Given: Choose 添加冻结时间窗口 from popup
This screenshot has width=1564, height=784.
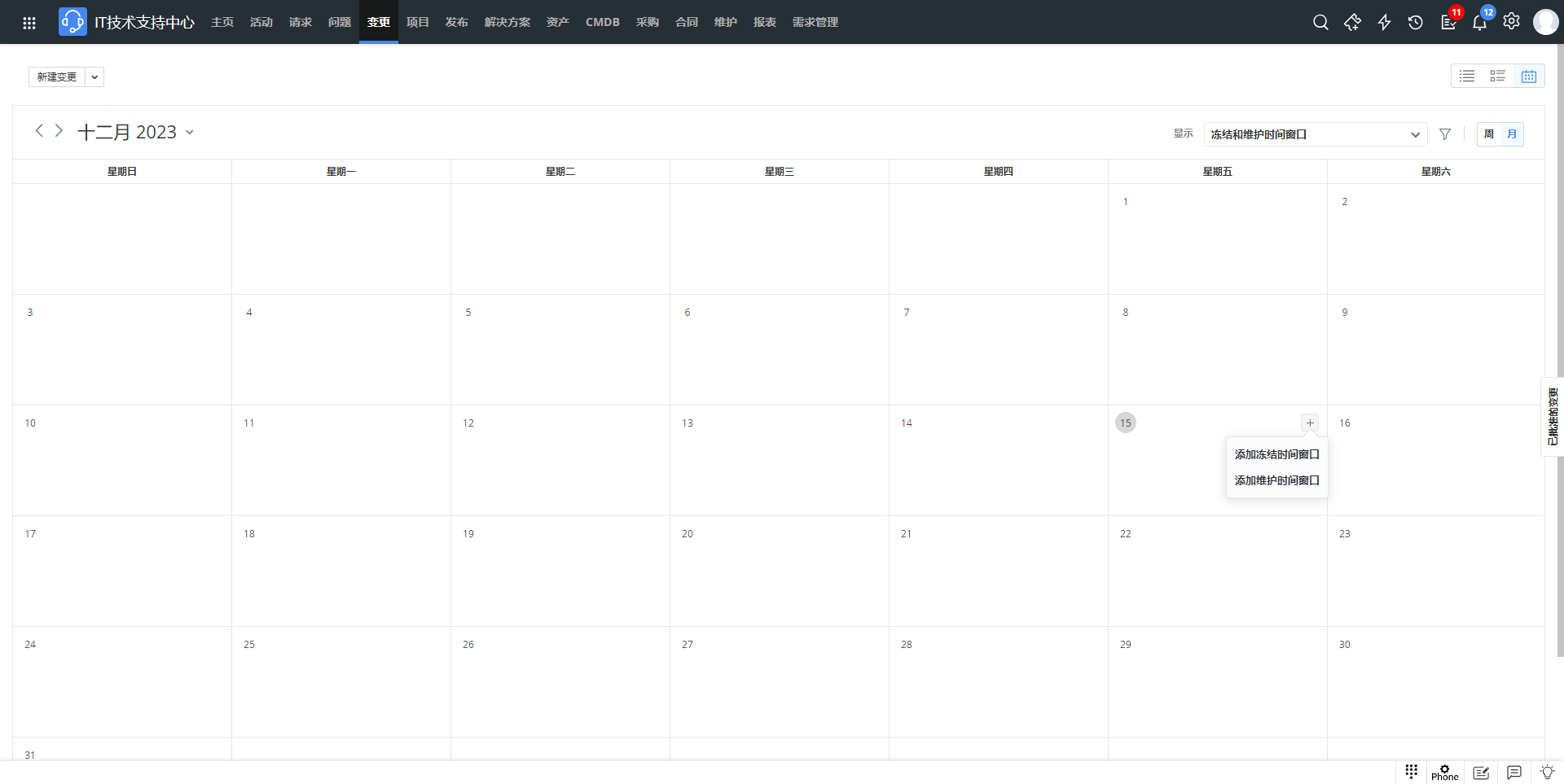Looking at the screenshot, I should (1276, 454).
